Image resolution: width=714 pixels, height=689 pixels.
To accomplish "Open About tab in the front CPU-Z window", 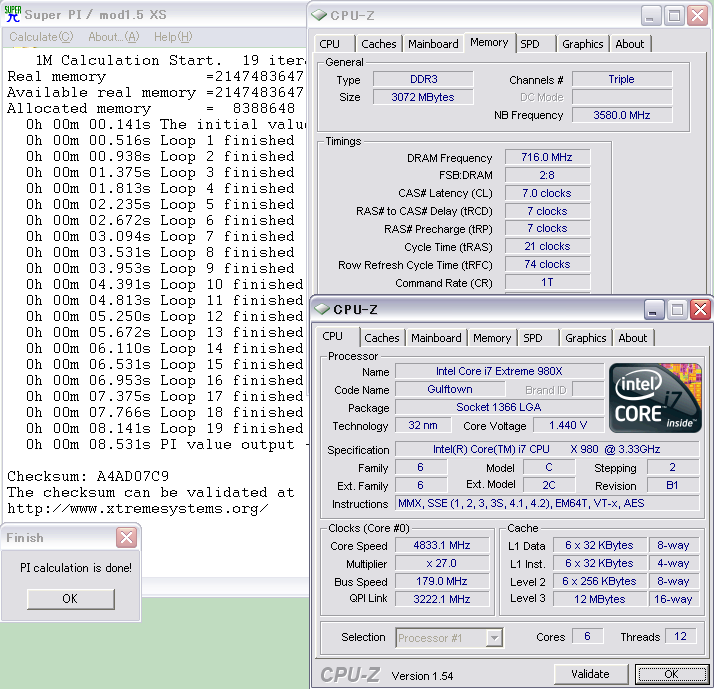I will click(632, 338).
